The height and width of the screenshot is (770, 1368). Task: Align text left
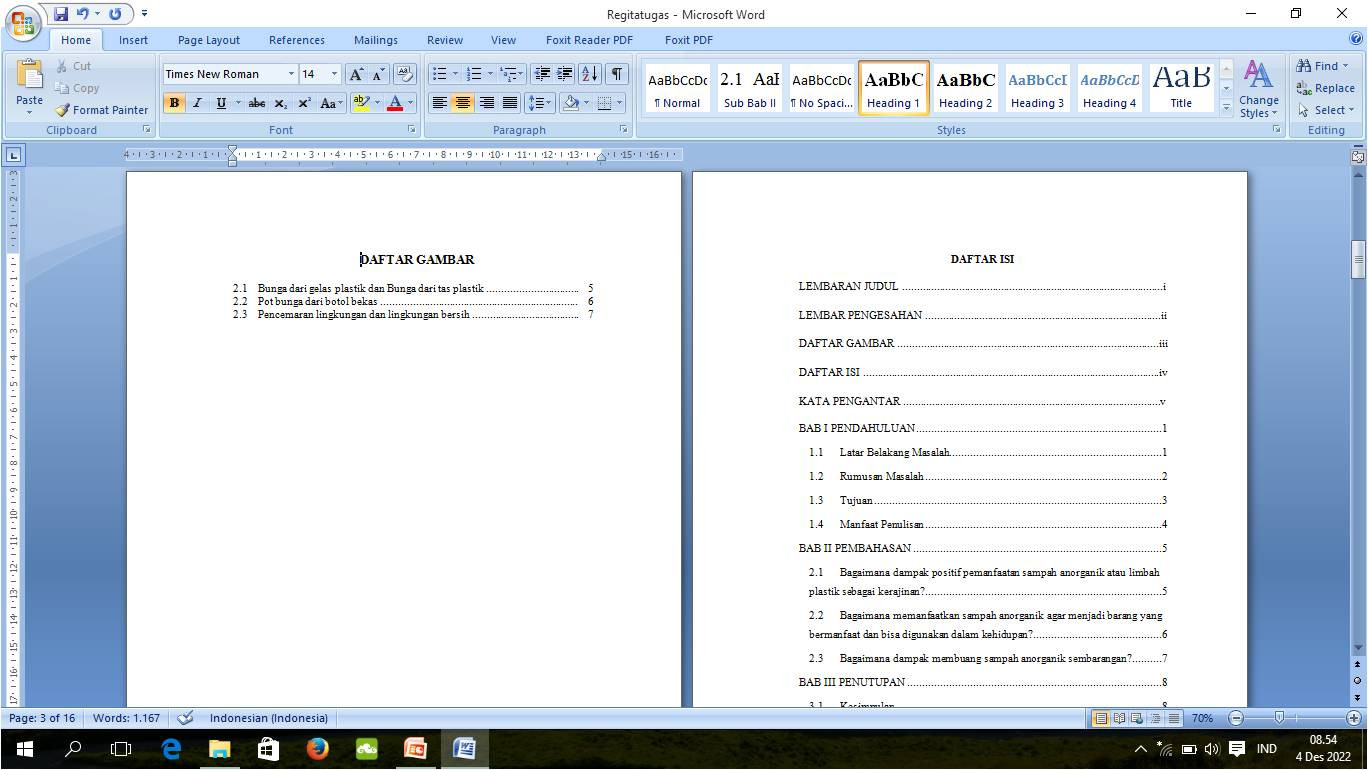pos(439,103)
